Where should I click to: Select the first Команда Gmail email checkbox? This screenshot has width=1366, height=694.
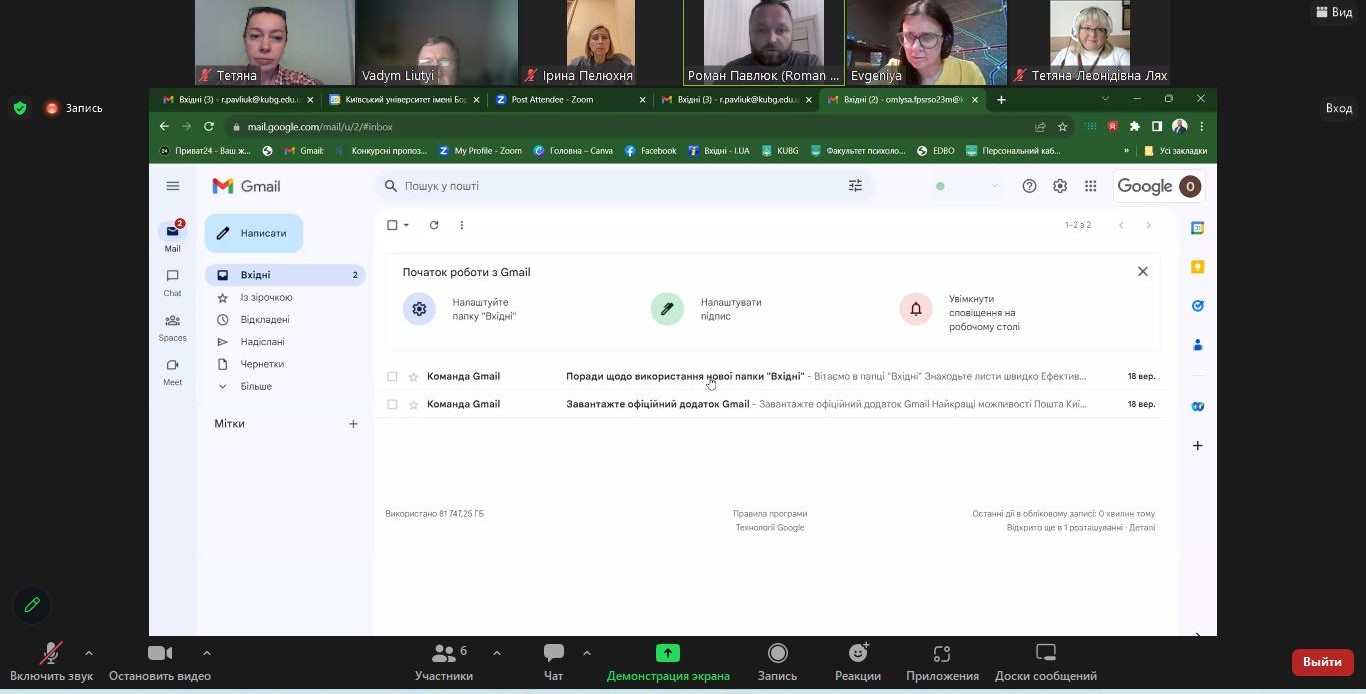coord(392,377)
